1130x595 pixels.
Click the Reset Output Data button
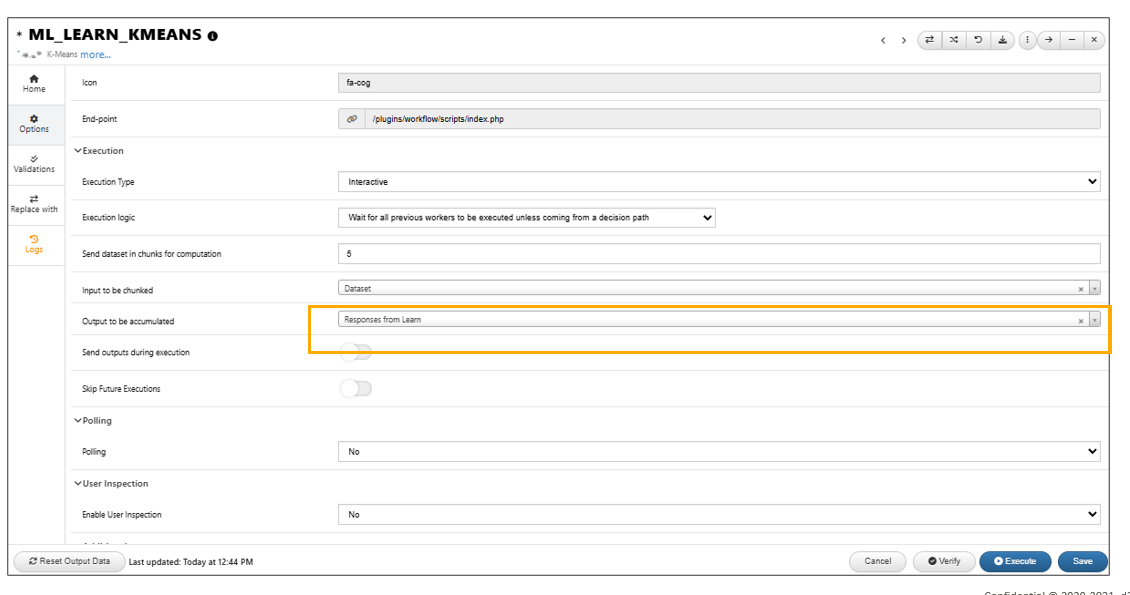point(69,561)
